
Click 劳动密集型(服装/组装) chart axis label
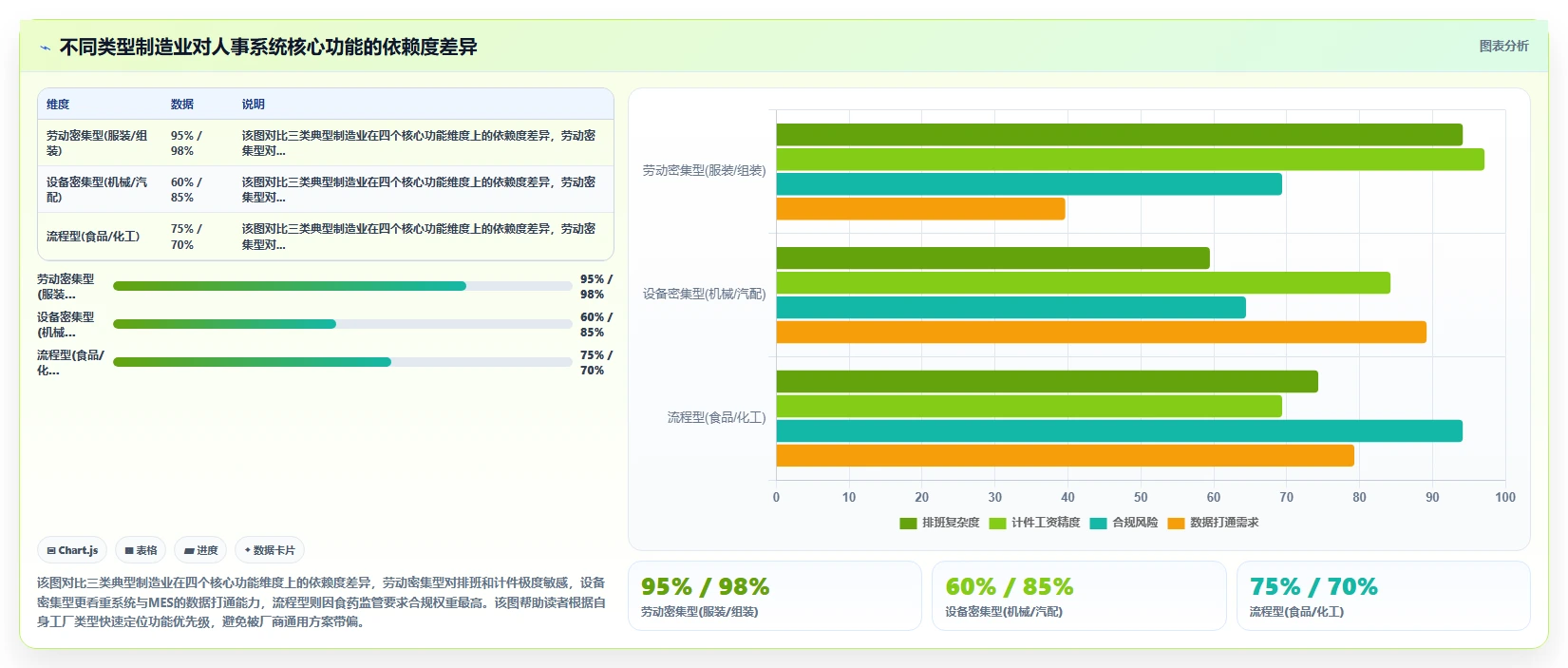click(704, 171)
